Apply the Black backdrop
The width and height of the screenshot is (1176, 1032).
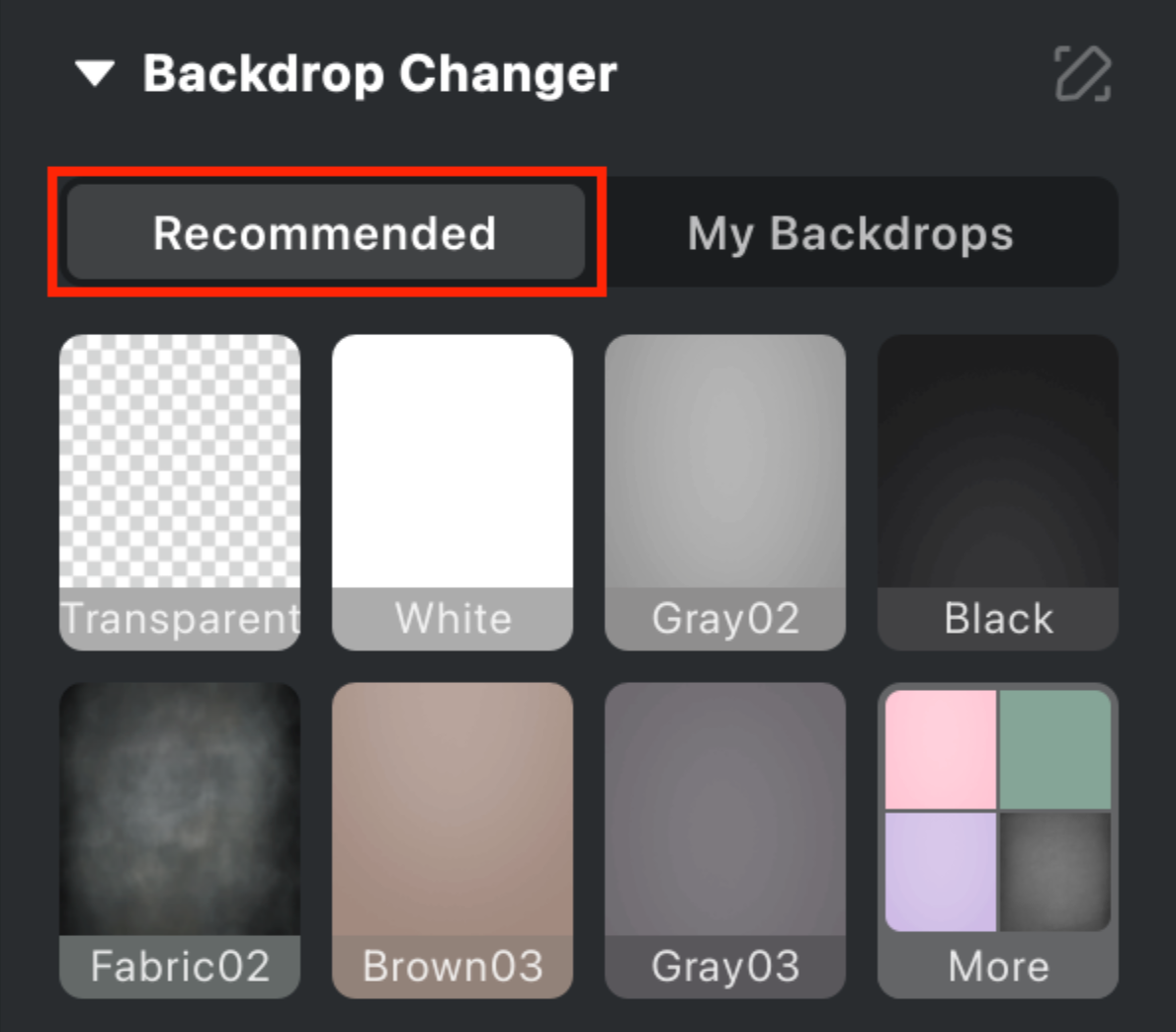tap(997, 465)
